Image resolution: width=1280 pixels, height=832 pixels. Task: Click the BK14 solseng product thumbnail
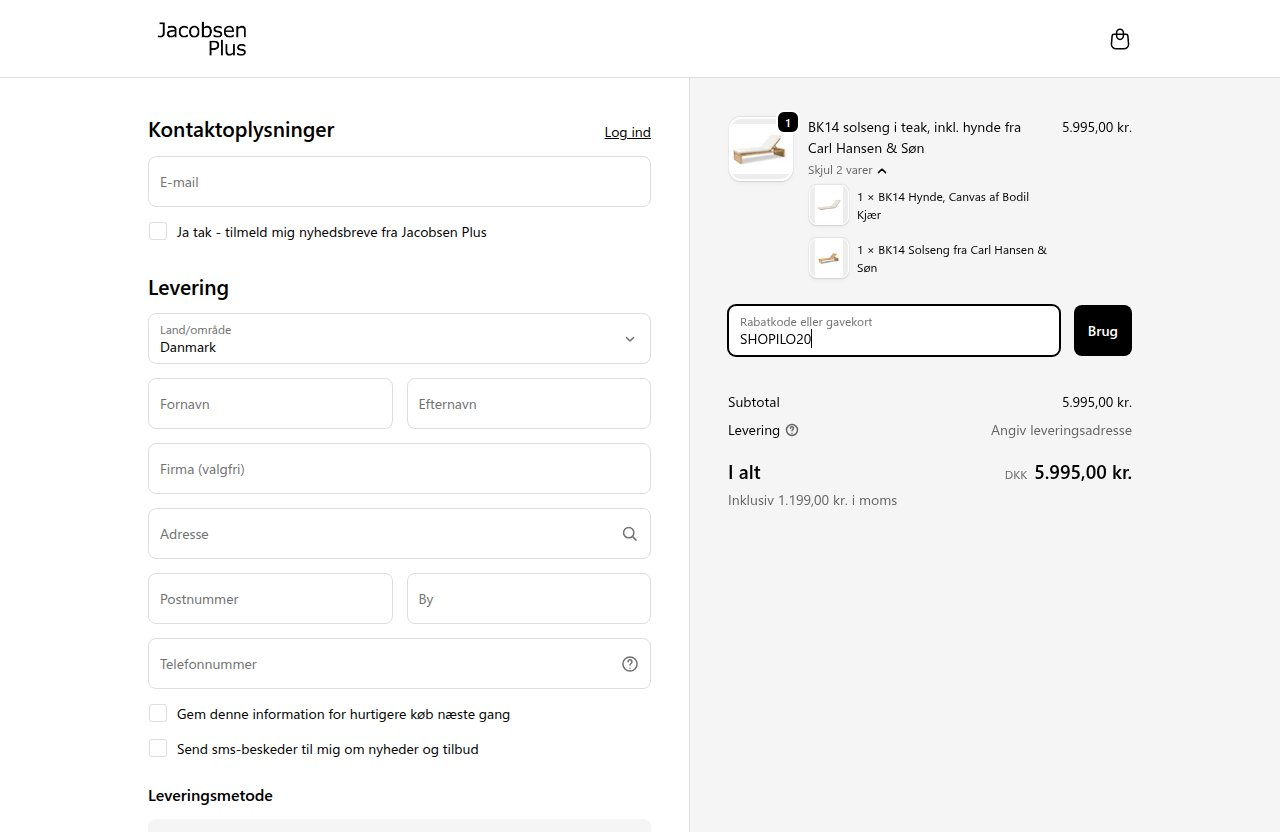pyautogui.click(x=761, y=149)
